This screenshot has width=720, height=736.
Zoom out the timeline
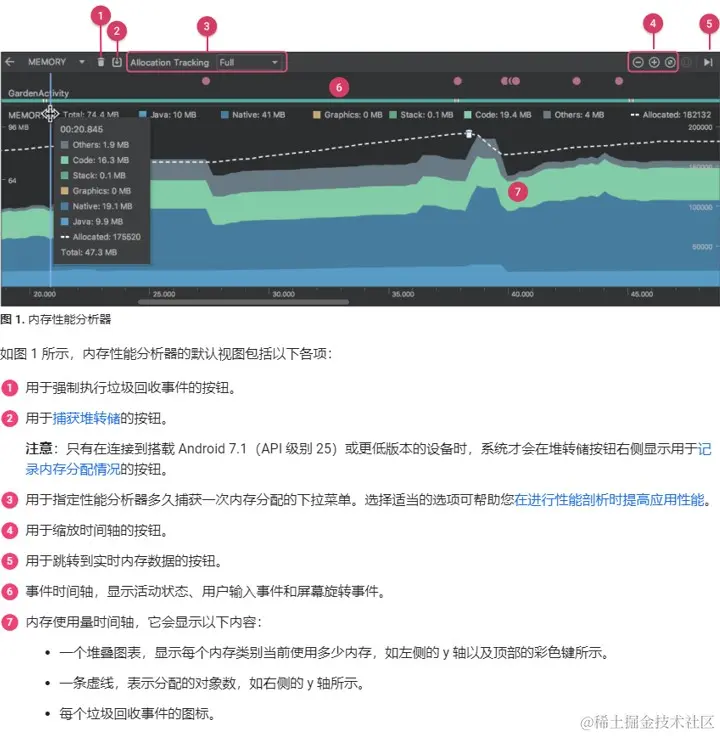[638, 62]
